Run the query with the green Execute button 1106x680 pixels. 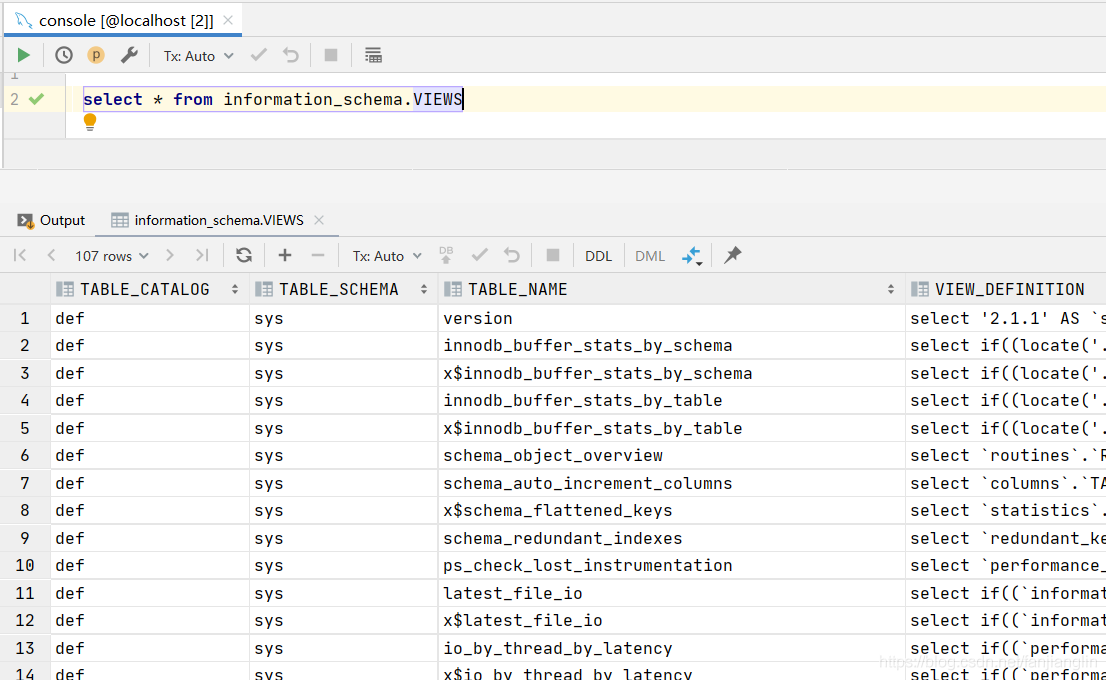[23, 55]
